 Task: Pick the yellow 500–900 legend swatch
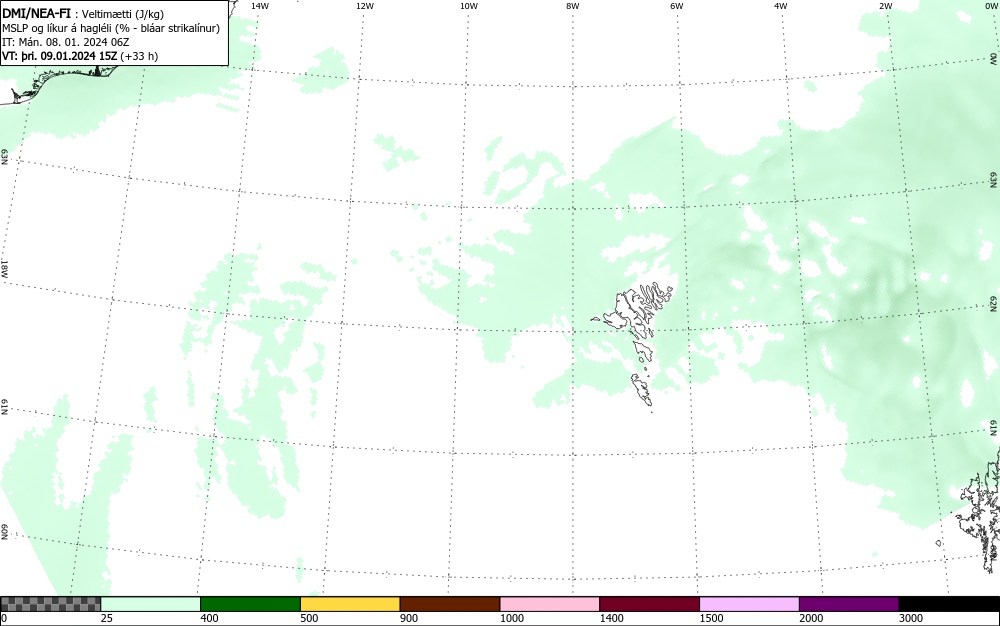[x=350, y=604]
